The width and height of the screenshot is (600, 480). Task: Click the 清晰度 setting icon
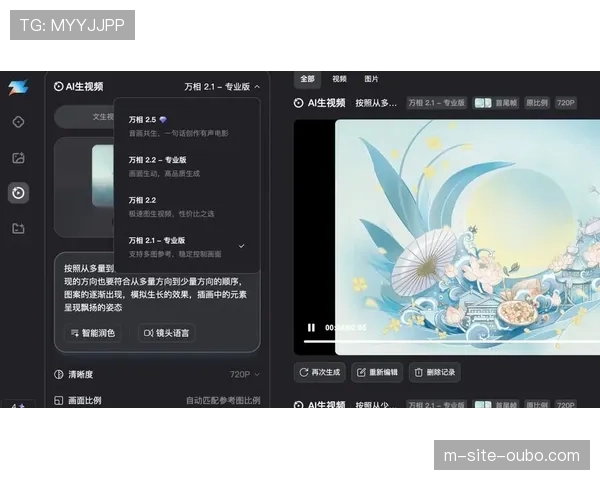tap(59, 374)
